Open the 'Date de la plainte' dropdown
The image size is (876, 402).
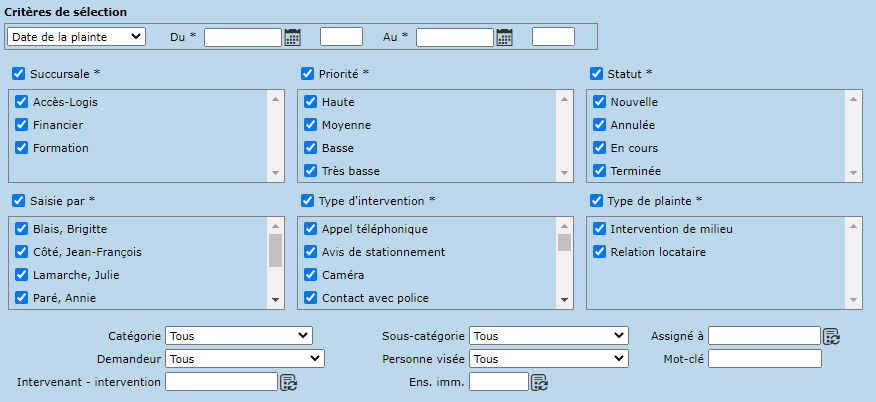pyautogui.click(x=76, y=37)
